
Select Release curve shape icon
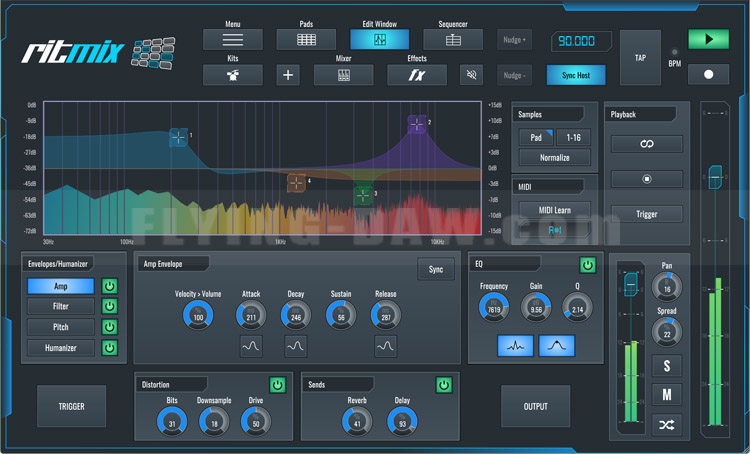pyautogui.click(x=385, y=346)
